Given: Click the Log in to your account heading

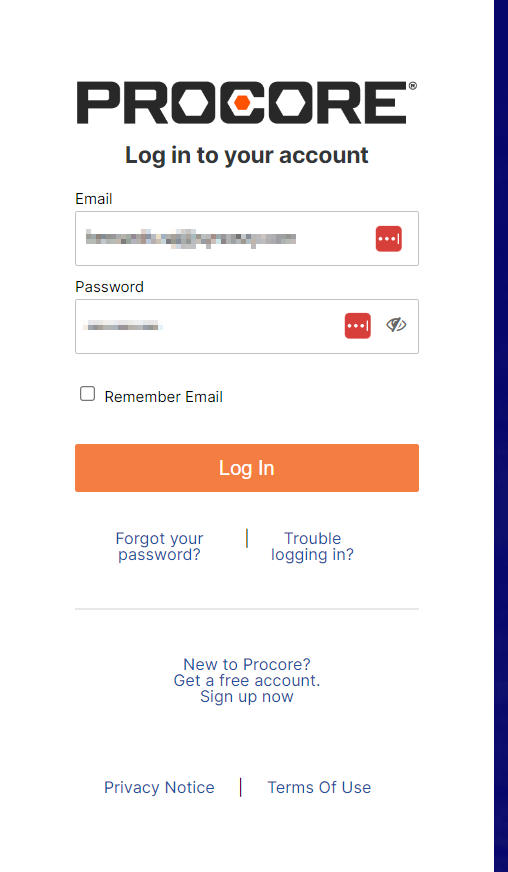Looking at the screenshot, I should coord(246,155).
